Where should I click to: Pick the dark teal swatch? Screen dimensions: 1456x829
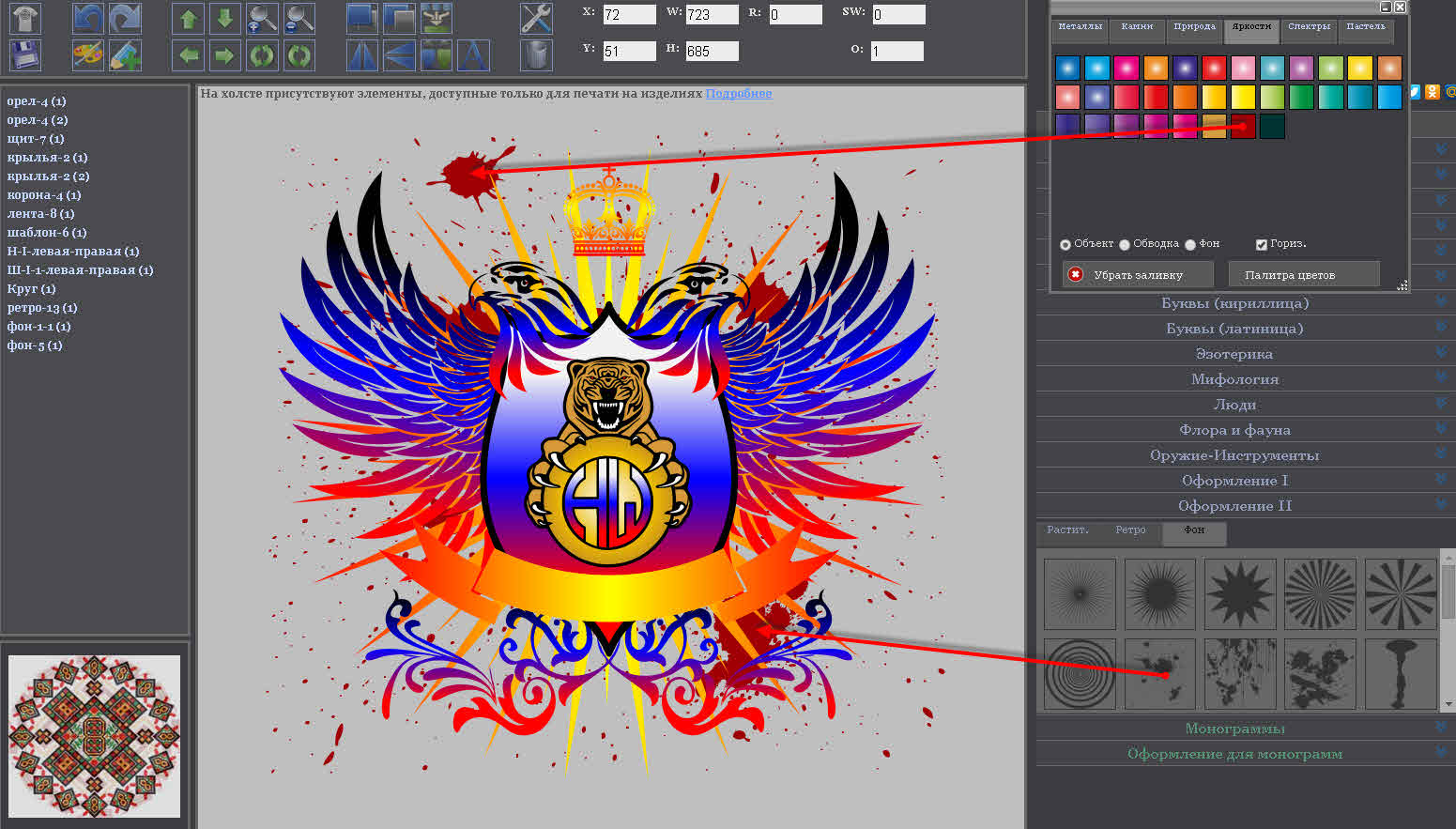point(1272,126)
